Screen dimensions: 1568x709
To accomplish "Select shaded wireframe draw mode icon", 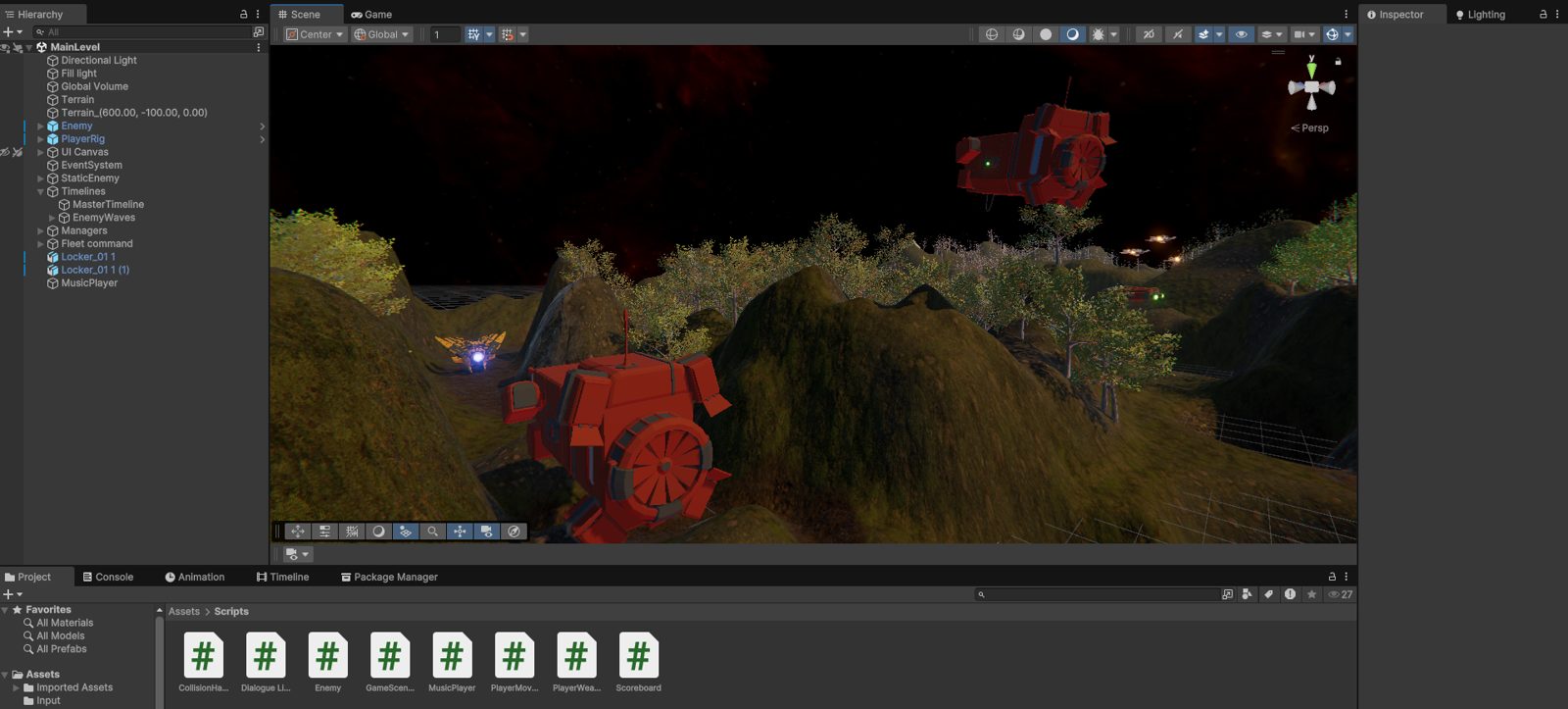I will pyautogui.click(x=1019, y=34).
